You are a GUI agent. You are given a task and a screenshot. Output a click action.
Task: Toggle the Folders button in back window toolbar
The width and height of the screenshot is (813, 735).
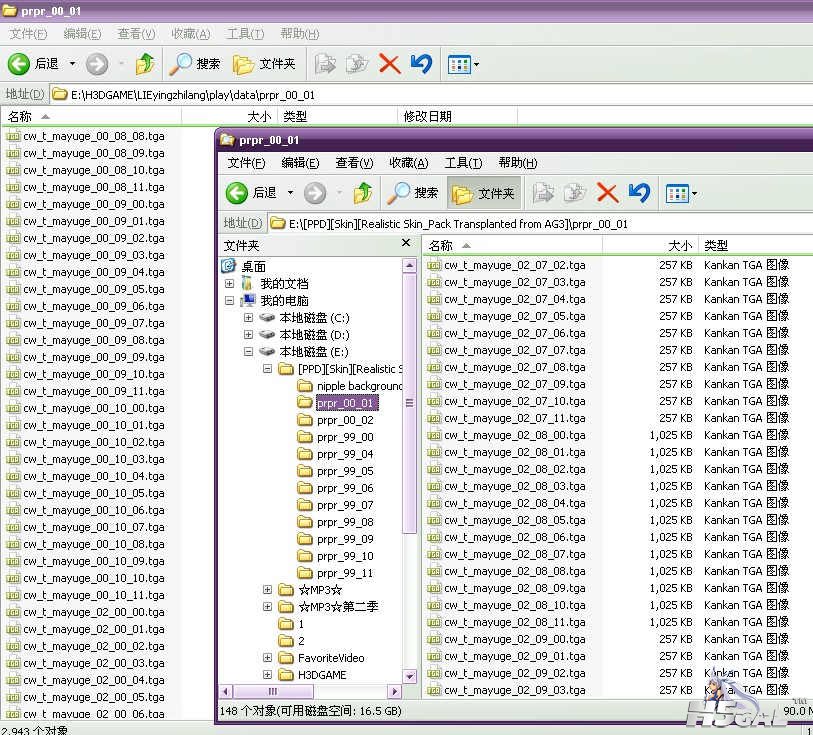[264, 64]
